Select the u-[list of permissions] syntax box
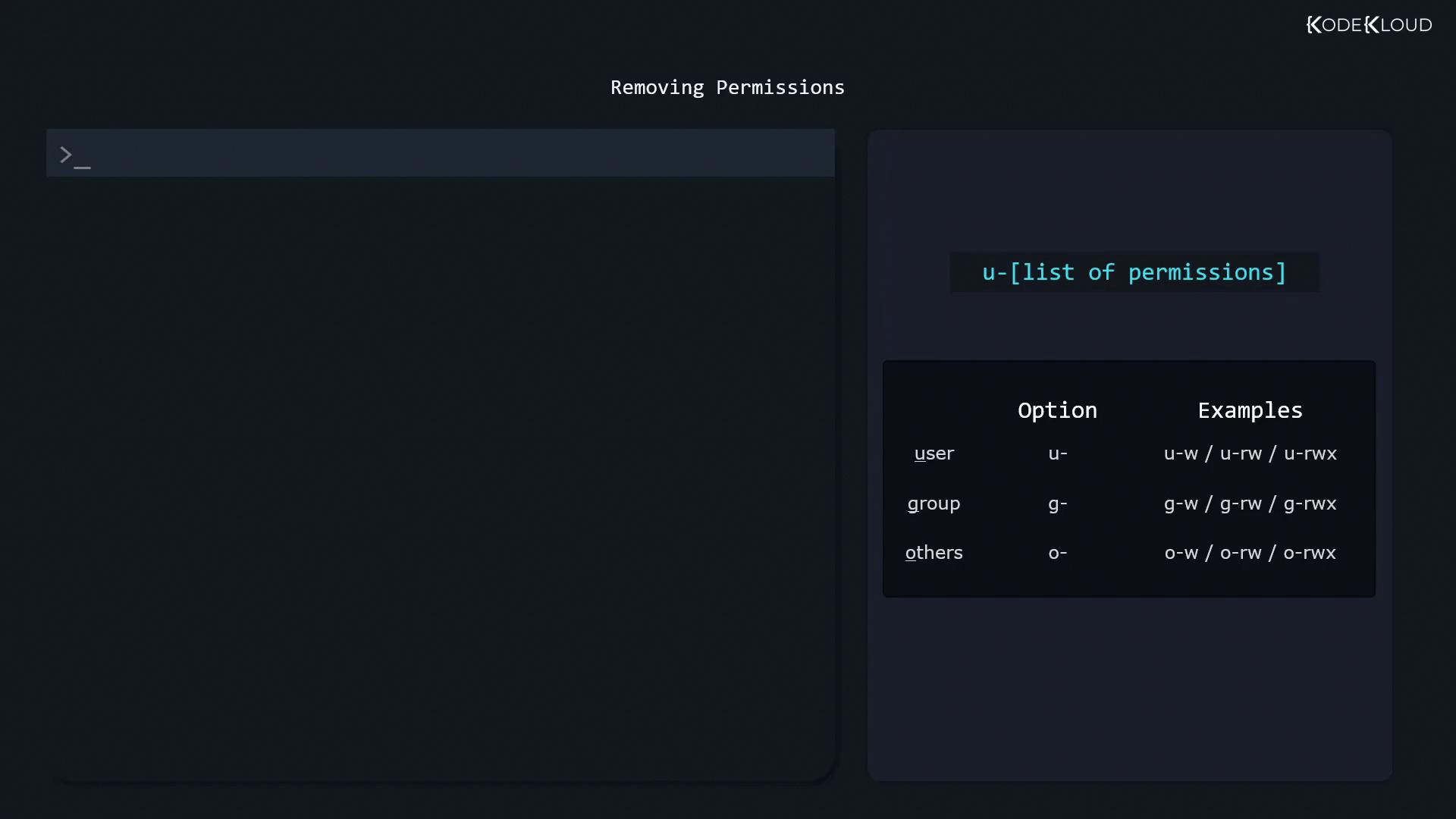Viewport: 1456px width, 819px height. point(1134,272)
